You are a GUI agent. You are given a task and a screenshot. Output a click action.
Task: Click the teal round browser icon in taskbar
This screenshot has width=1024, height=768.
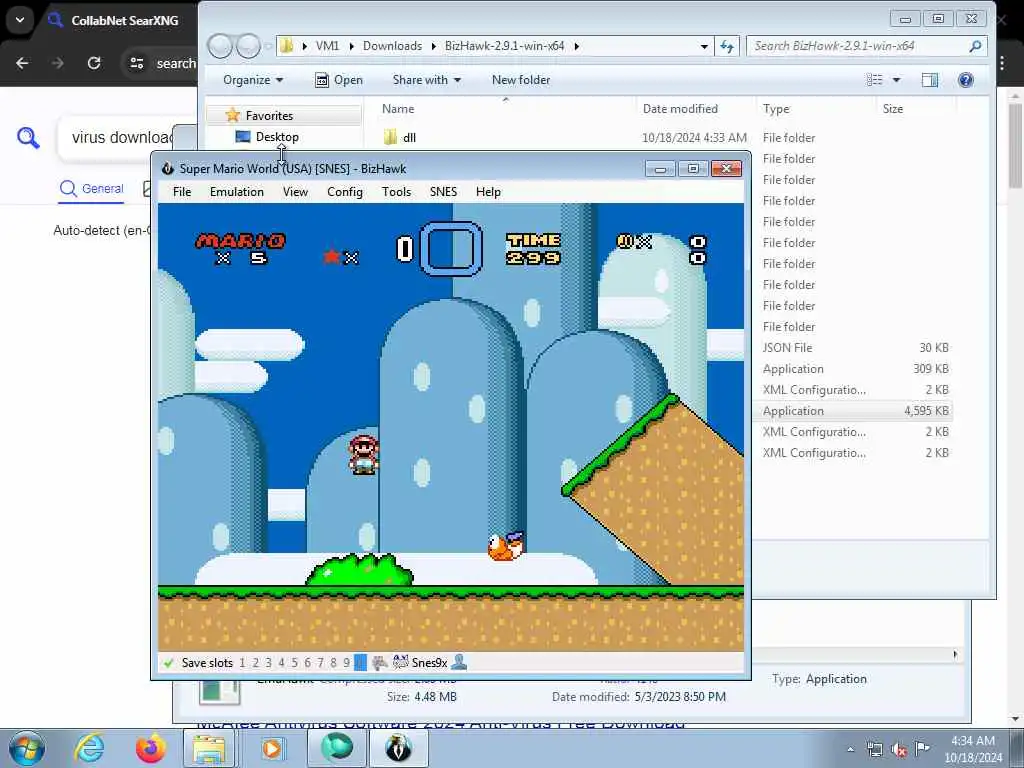(336, 748)
